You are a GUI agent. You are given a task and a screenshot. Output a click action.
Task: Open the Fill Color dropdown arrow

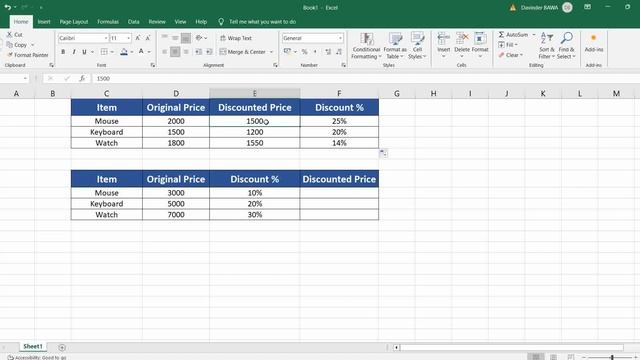tap(132, 52)
